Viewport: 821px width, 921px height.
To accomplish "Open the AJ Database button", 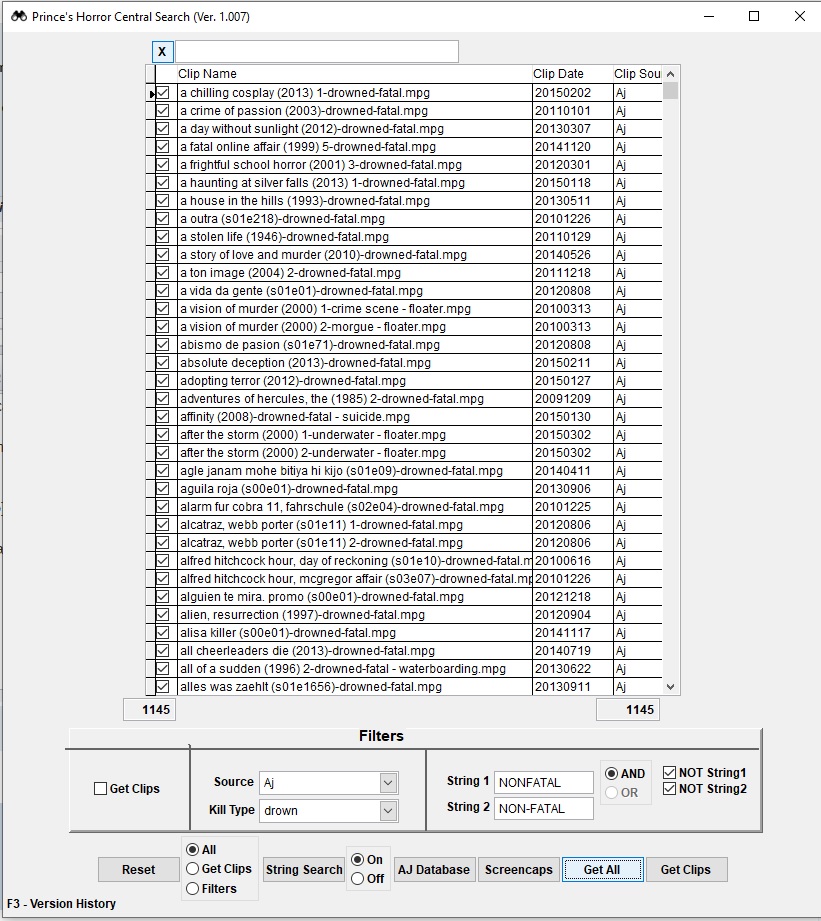I will (434, 870).
